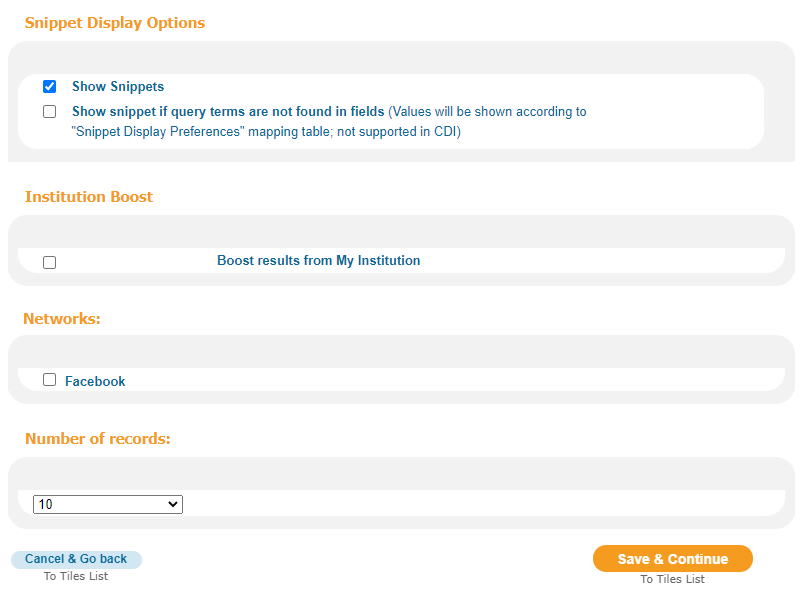Viewport: 804px width, 592px height.
Task: Click the value 10 inside records select
Action: coord(46,504)
